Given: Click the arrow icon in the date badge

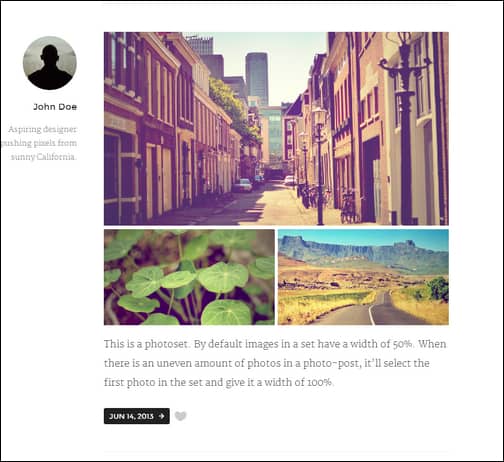Looking at the screenshot, I should (x=161, y=416).
